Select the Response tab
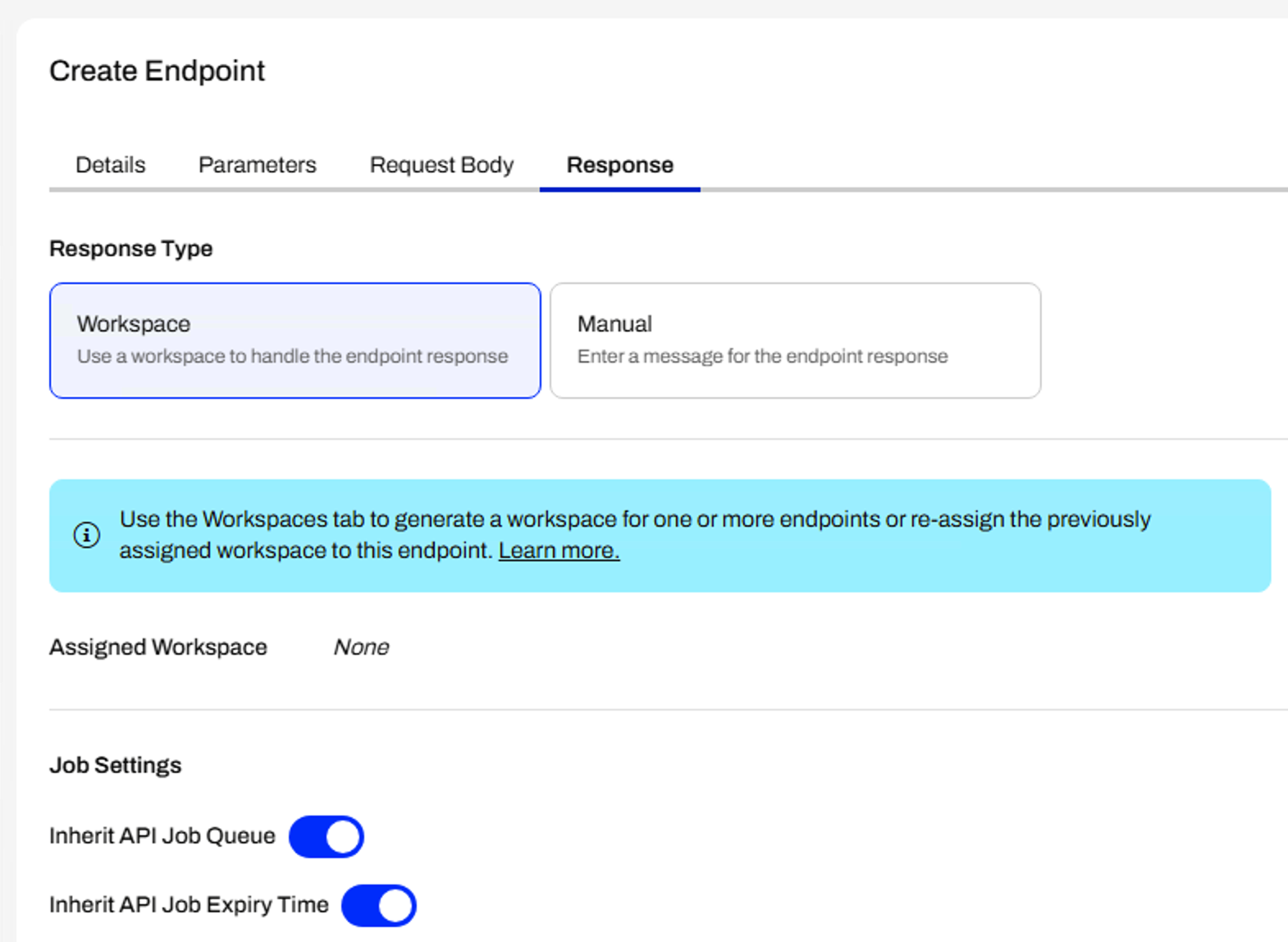This screenshot has width=1288, height=942. coord(619,165)
